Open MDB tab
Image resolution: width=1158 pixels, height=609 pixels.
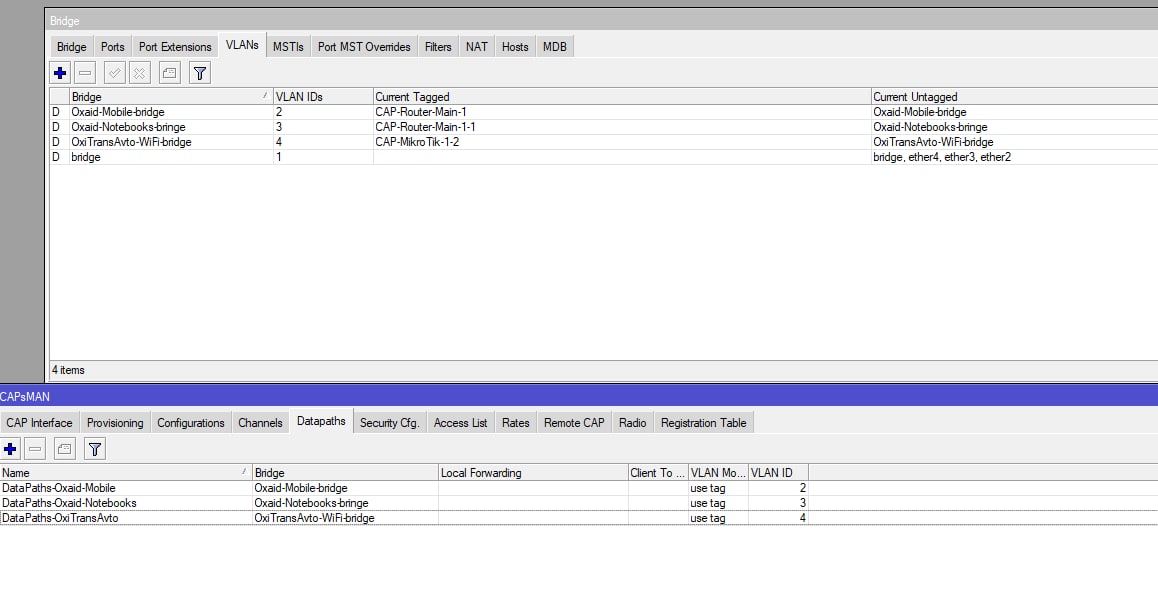(555, 47)
